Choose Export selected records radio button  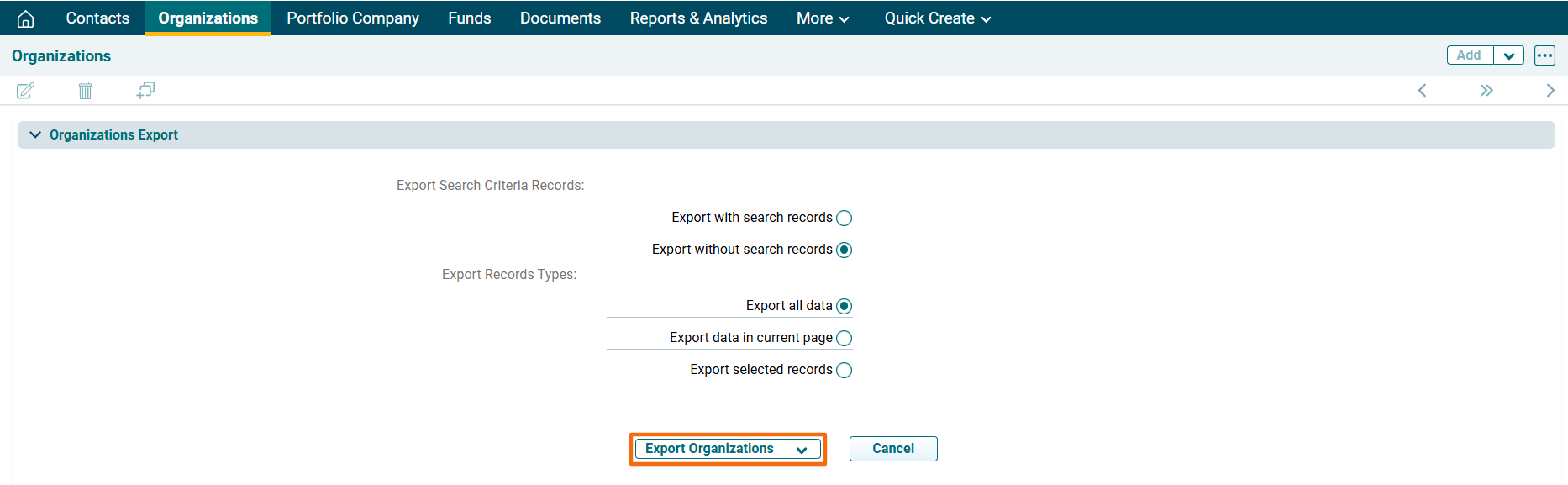click(x=845, y=371)
